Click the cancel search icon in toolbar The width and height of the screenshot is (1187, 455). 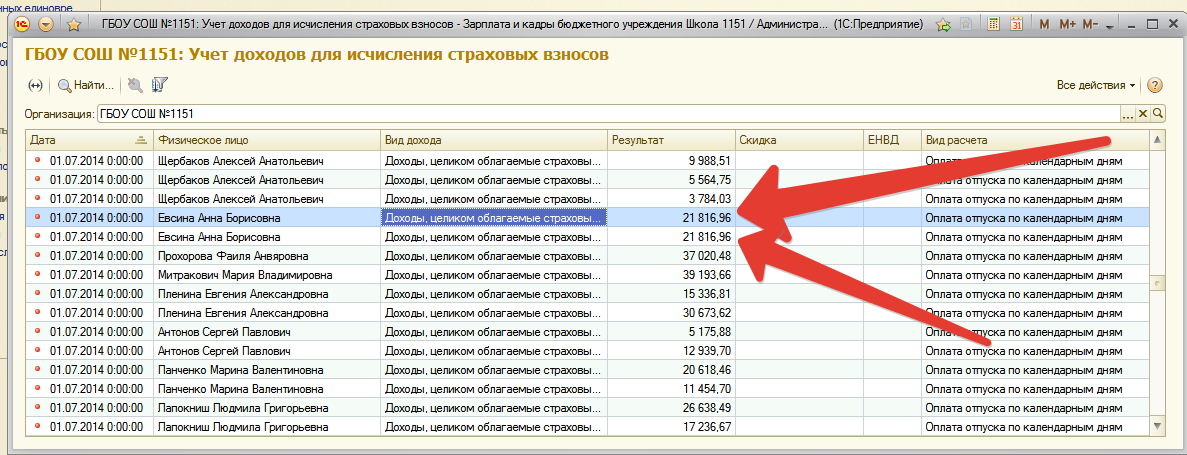pyautogui.click(x=135, y=86)
